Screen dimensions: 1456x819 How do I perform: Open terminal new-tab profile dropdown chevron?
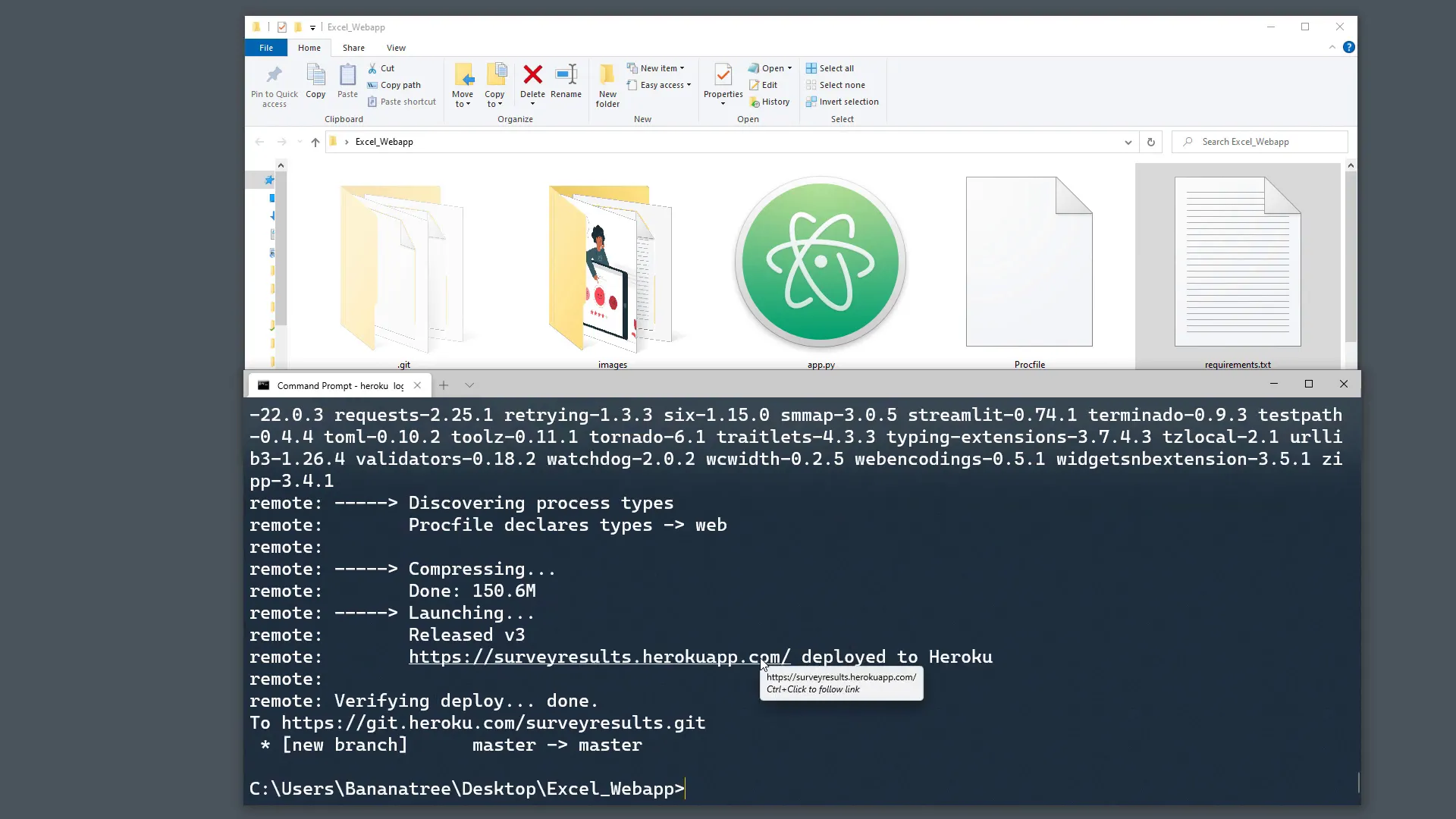coord(469,385)
